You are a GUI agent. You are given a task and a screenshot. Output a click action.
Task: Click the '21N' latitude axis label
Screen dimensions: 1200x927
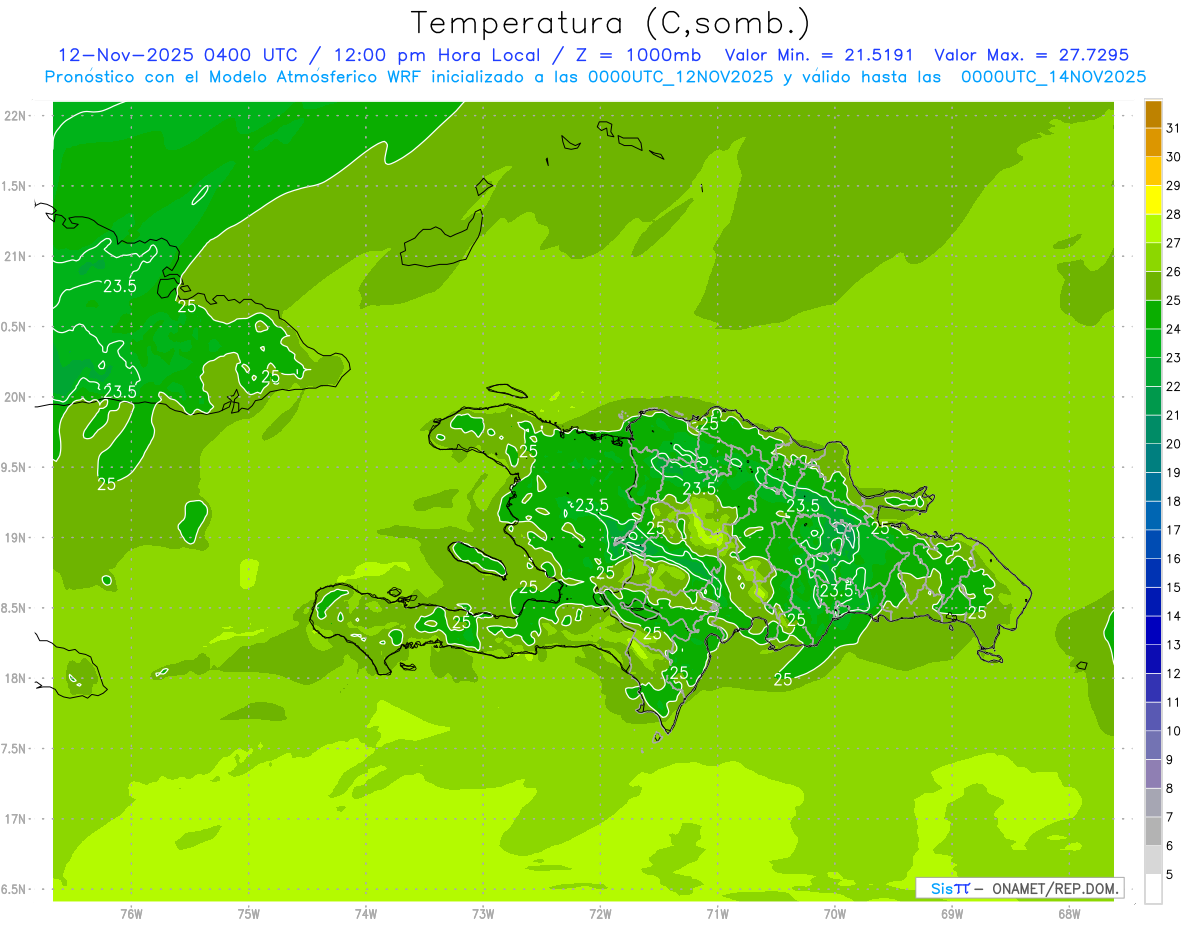(15, 256)
